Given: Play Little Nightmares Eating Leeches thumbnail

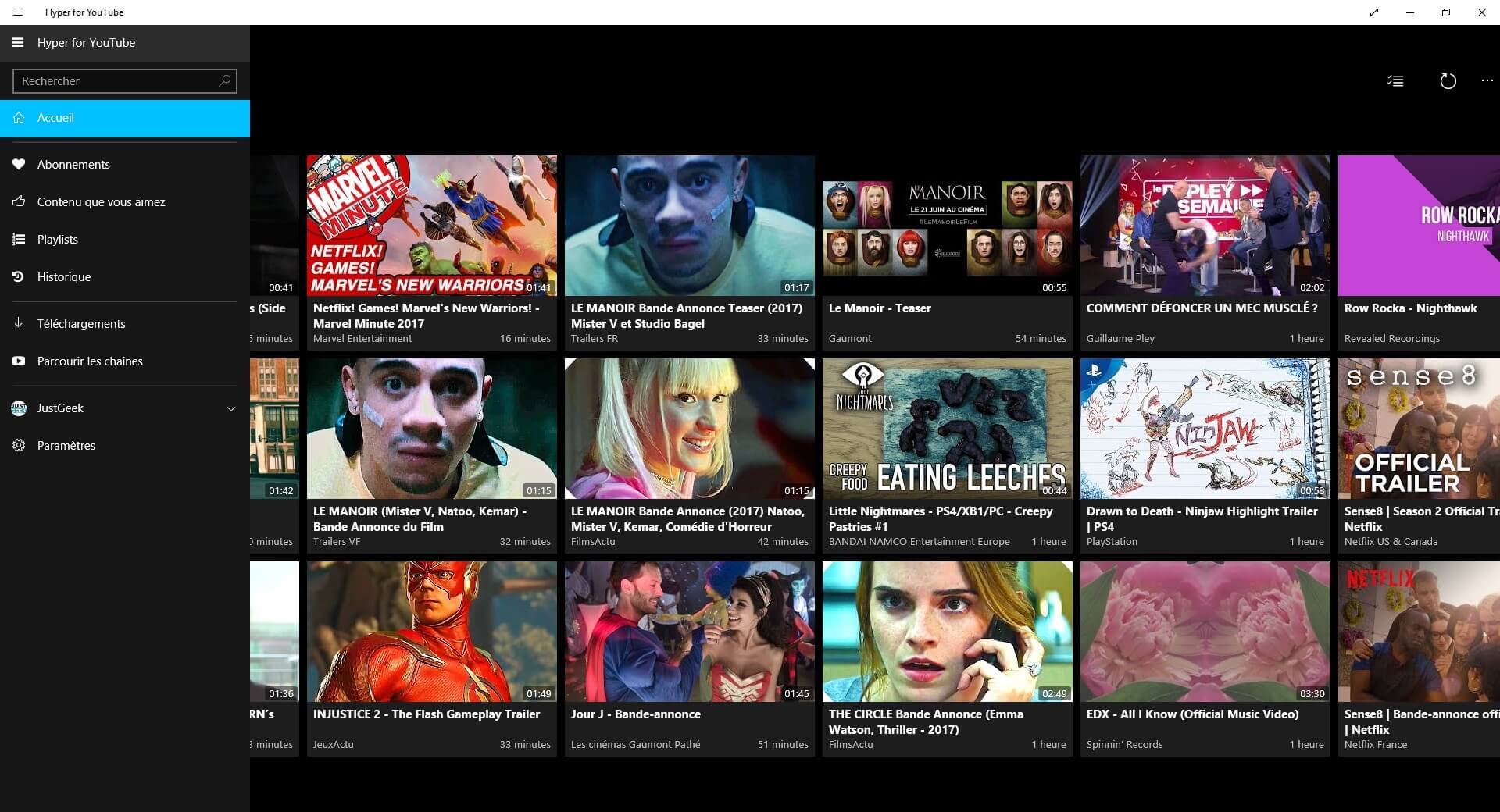Looking at the screenshot, I should tap(948, 429).
